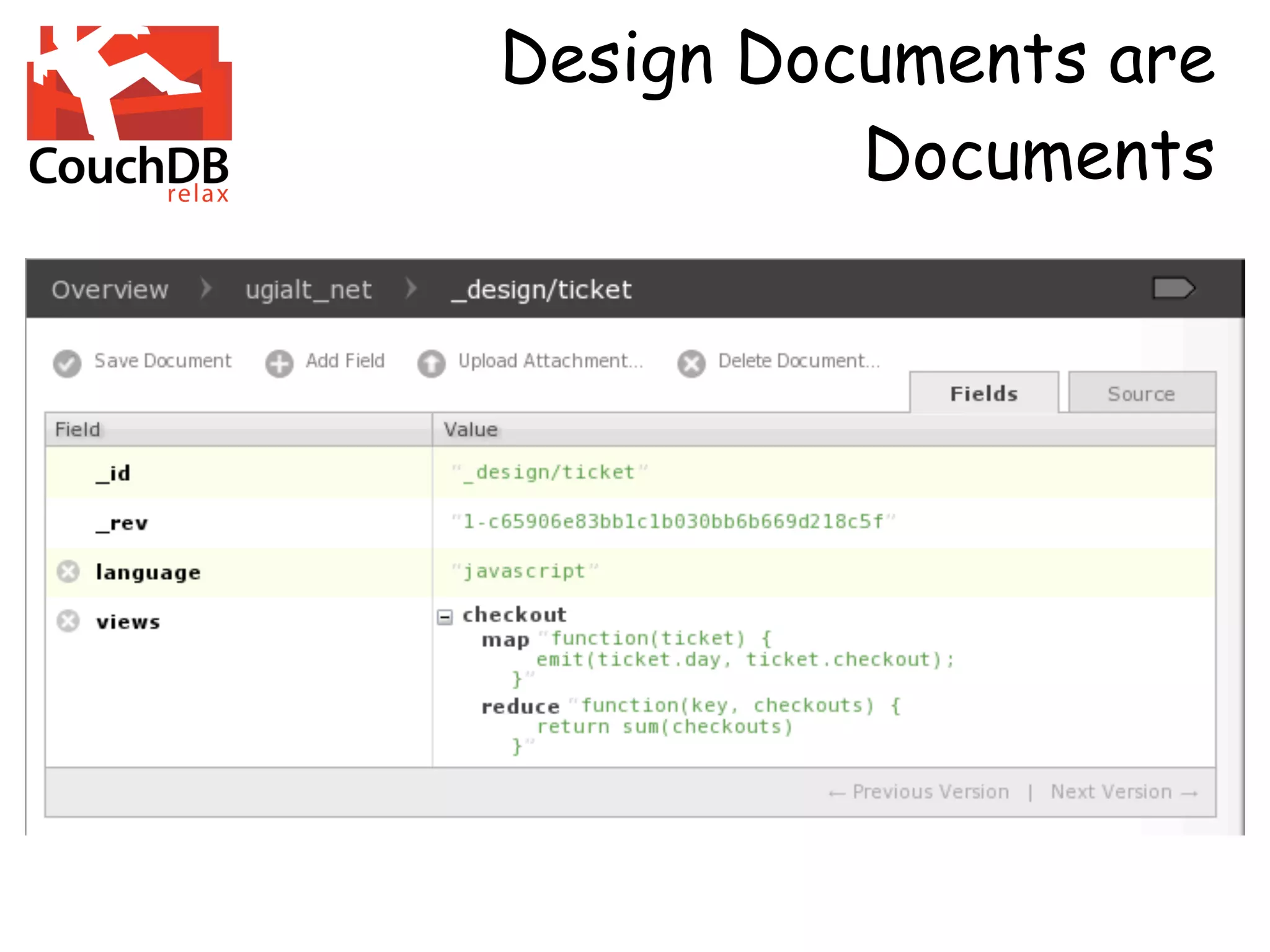Click the checkout view name
Viewport: 1270px width, 952px height.
pyautogui.click(x=514, y=615)
